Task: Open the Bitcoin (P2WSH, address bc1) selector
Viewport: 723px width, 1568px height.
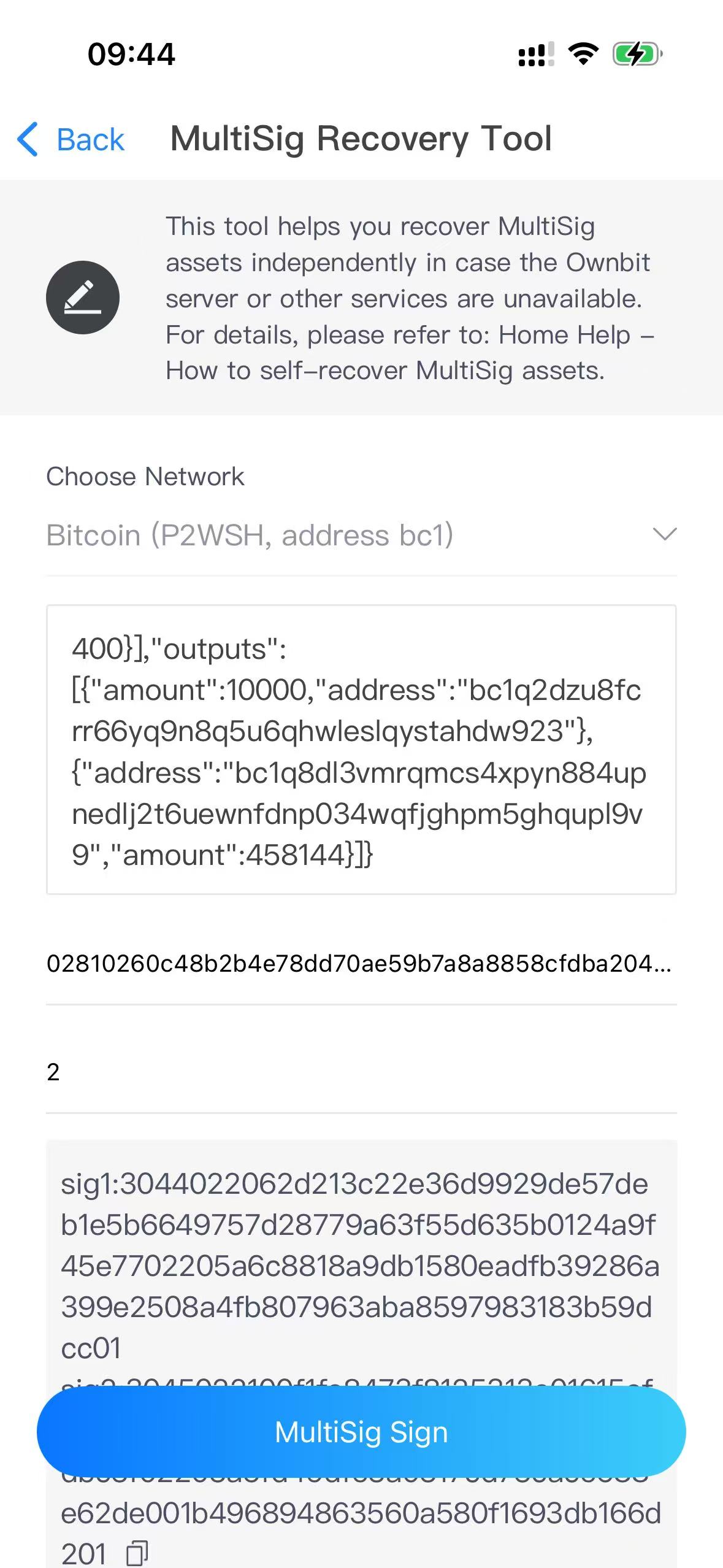Action: [250, 535]
